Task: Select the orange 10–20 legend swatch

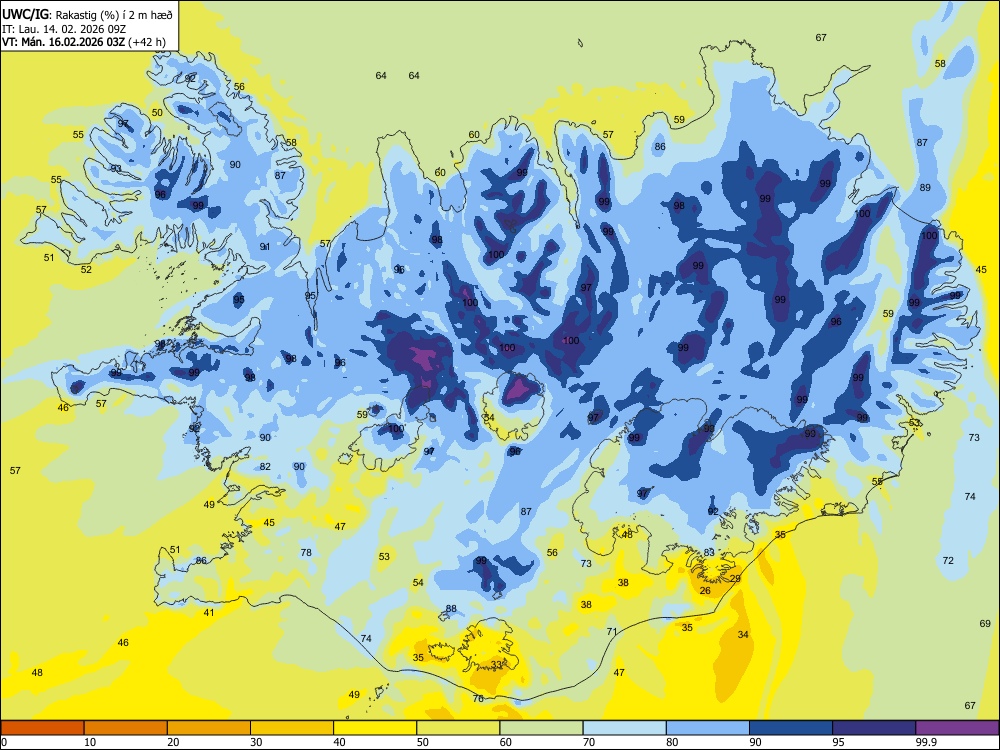Action: 126,728
